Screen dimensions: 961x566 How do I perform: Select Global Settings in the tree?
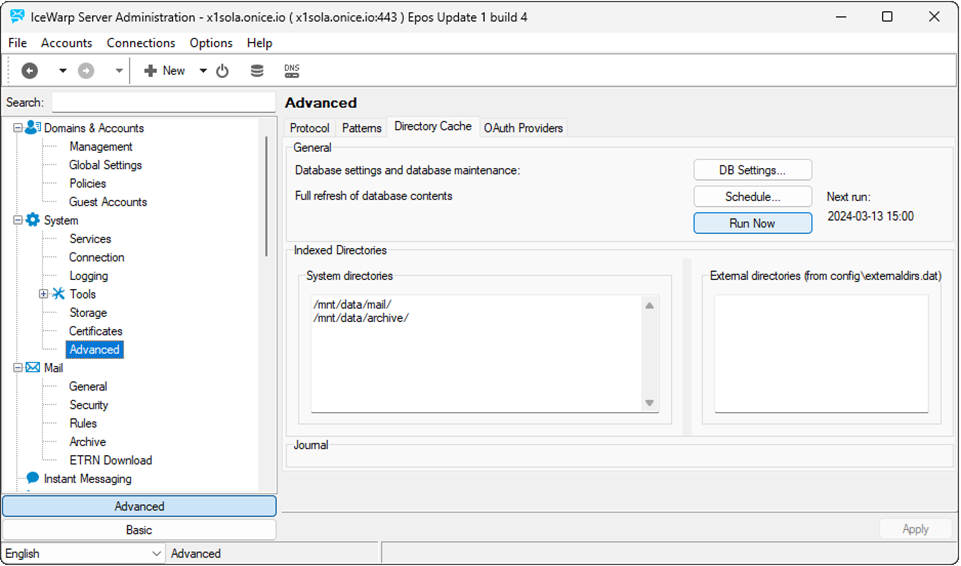click(105, 165)
